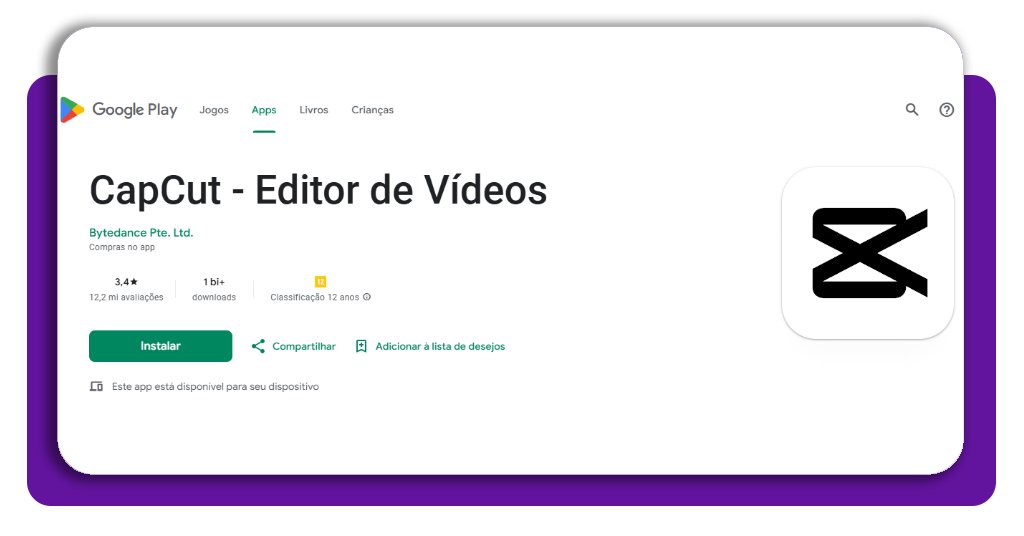The image size is (1024, 536).
Task: Click the yellow 12 age rating badge
Action: [320, 281]
